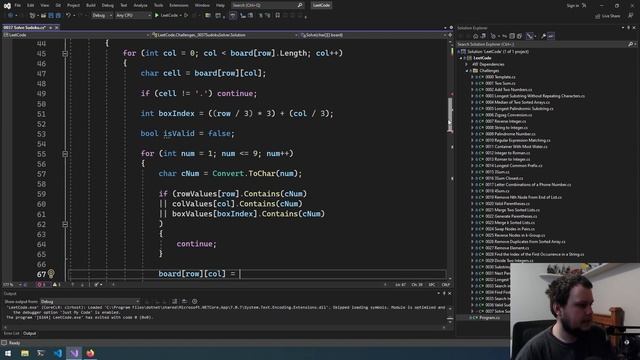This screenshot has height=360, width=640.
Task: Click Clear All icon in Output panel
Action: 175,302
